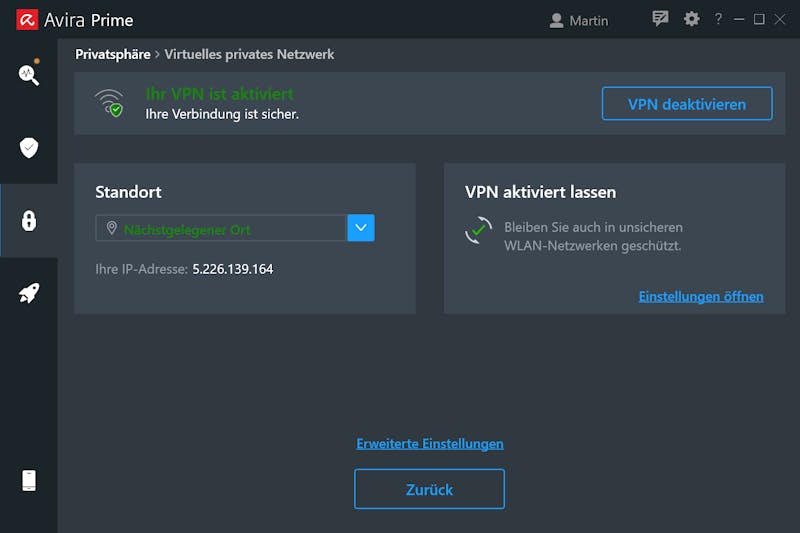Open the Status scan magnifier sidebar icon
The image size is (800, 533).
[x=29, y=73]
